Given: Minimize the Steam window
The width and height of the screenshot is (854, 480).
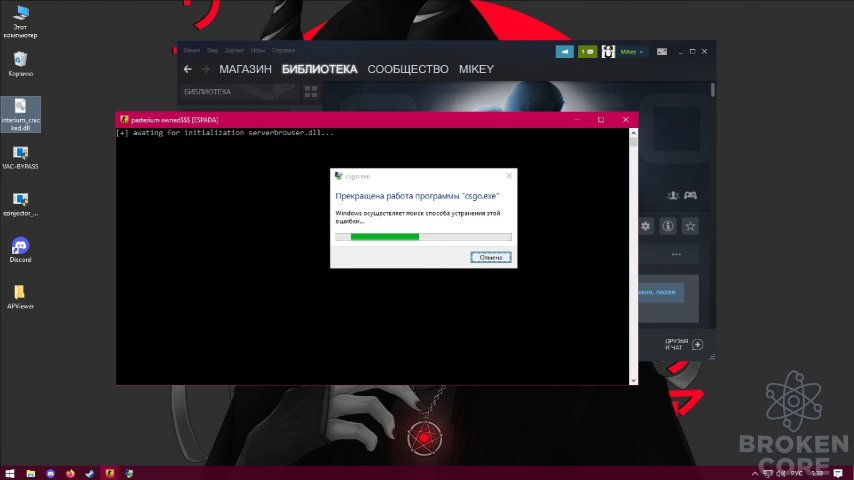Looking at the screenshot, I should (x=681, y=52).
